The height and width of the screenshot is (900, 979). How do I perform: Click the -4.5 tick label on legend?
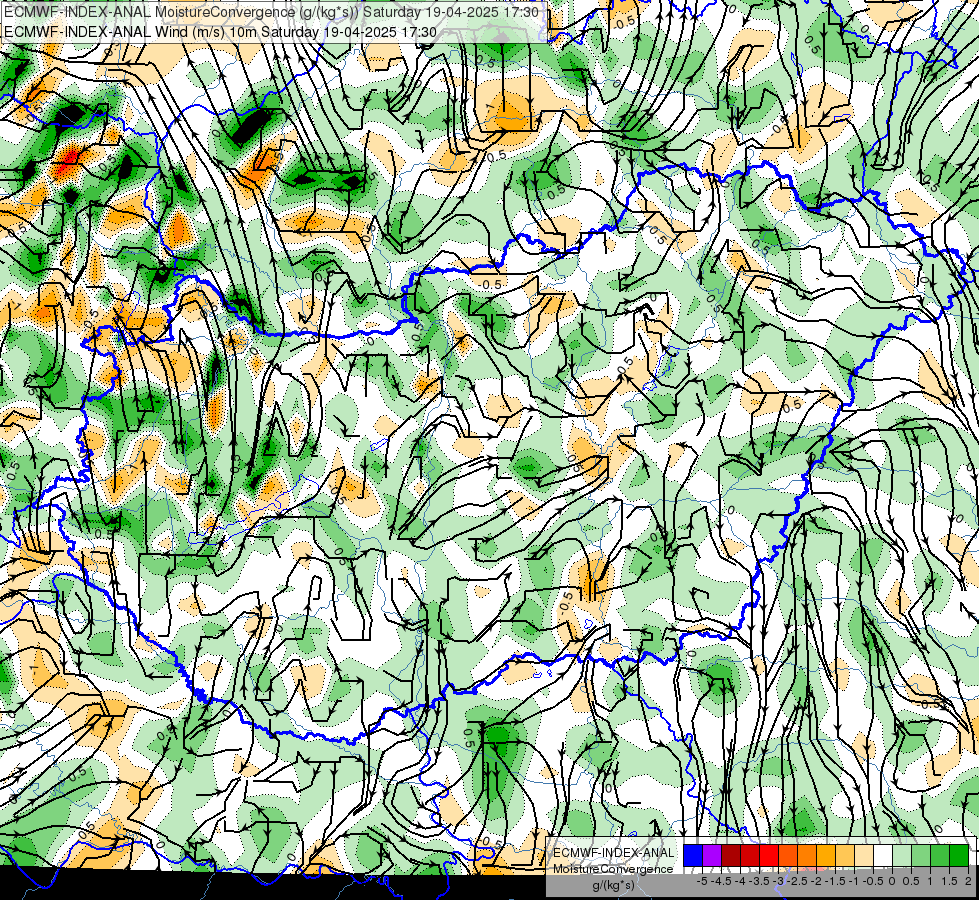721,881
